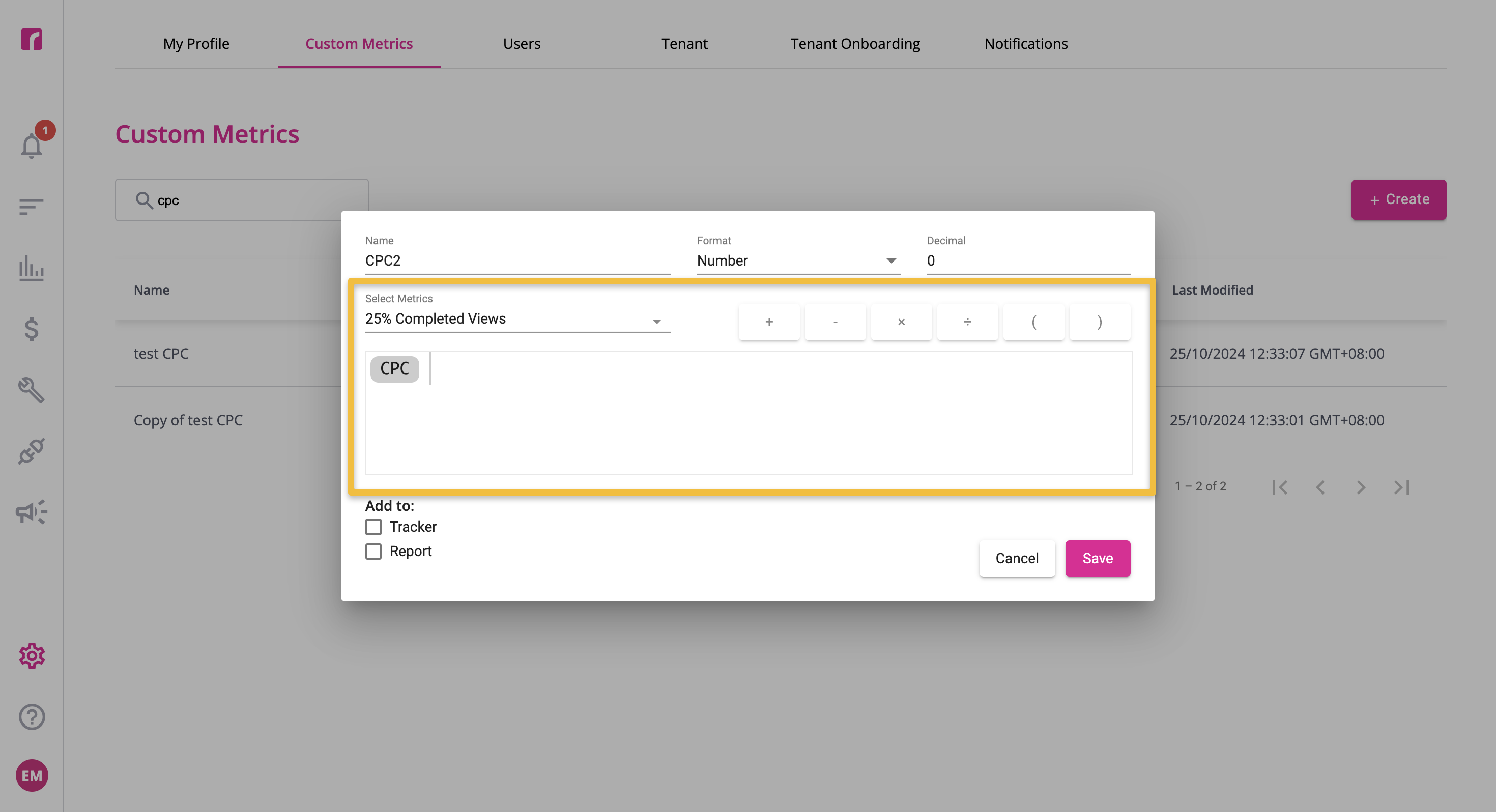Open the dollar sign budget icon
The height and width of the screenshot is (812, 1496).
[x=32, y=329]
